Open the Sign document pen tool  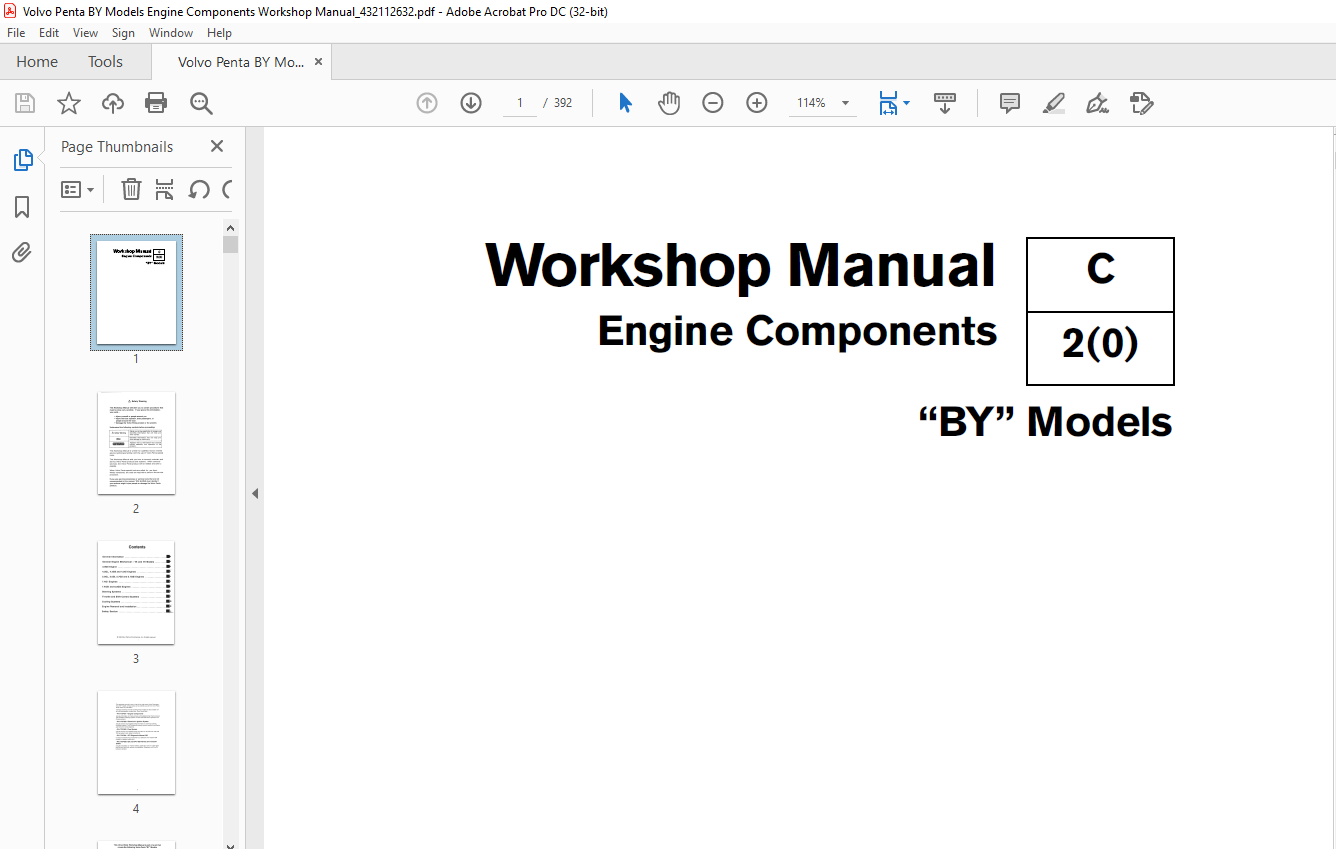1097,103
